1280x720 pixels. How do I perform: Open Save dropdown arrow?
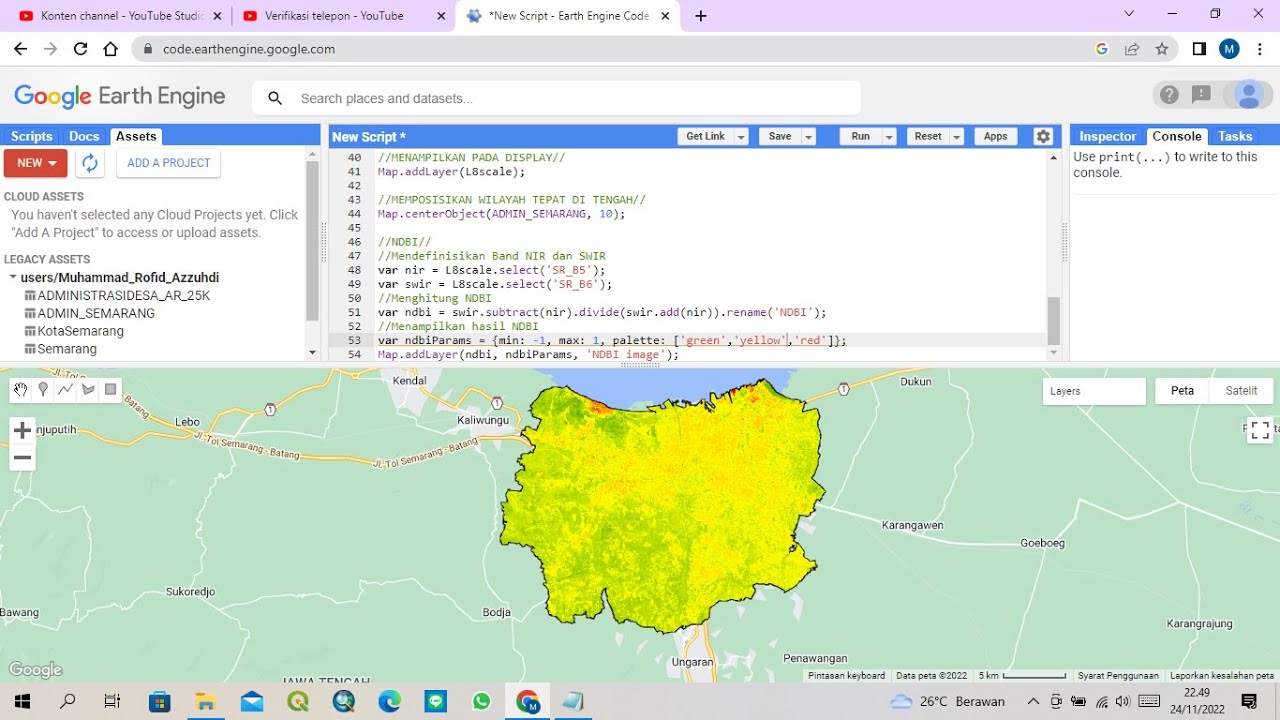tap(808, 137)
